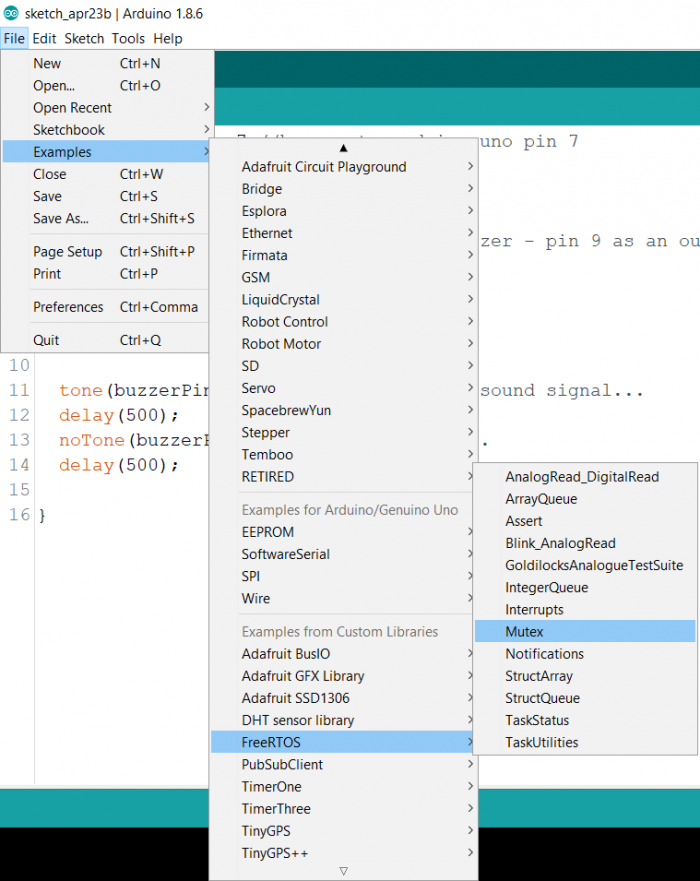This screenshot has height=881, width=700.
Task: Open TimerOne examples
Action: 344,786
